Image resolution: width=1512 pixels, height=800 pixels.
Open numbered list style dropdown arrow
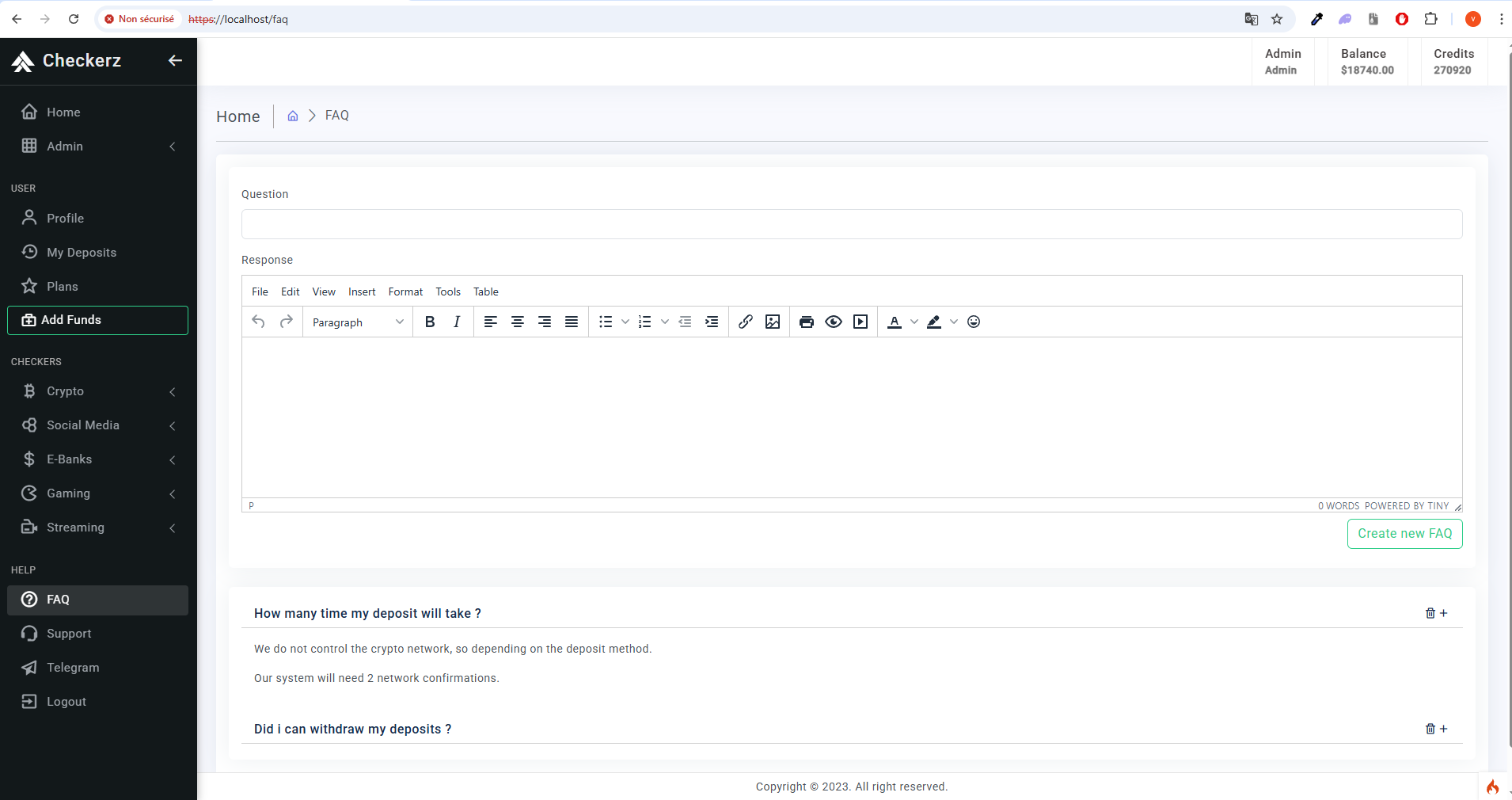click(x=665, y=322)
